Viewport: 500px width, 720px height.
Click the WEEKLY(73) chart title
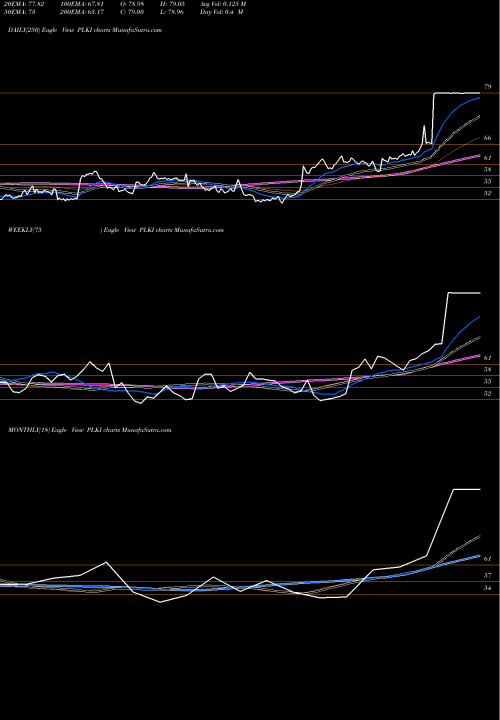pos(116,230)
